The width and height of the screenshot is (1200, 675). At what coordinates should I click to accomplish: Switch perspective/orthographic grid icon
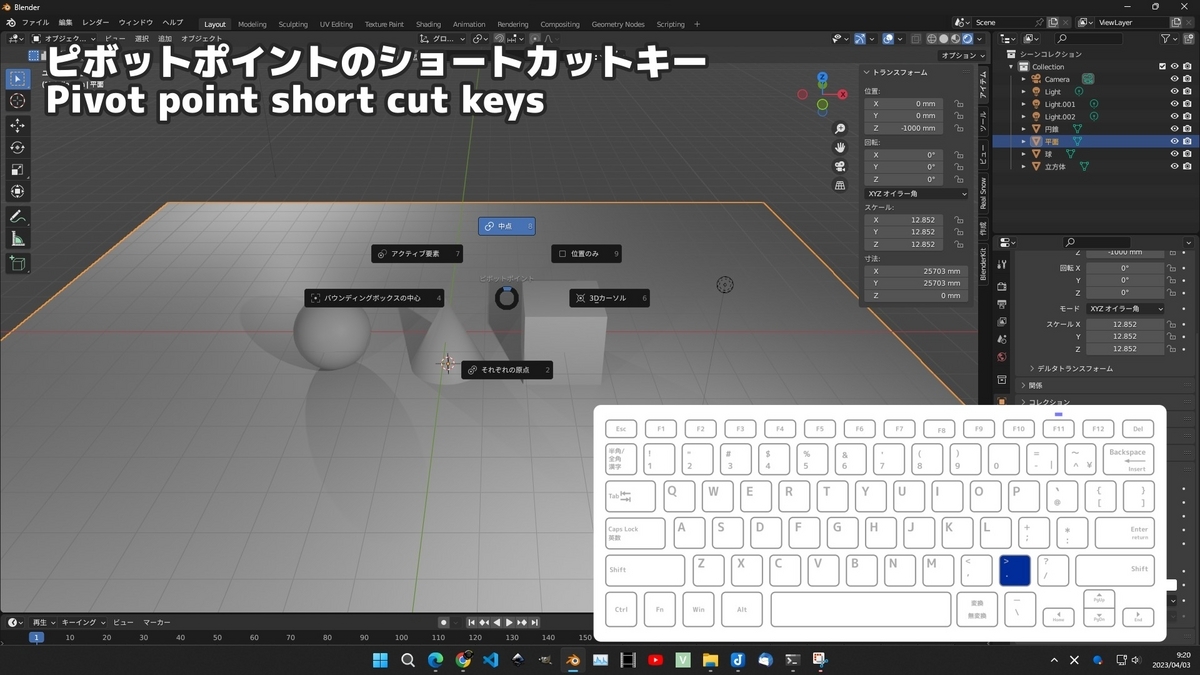click(x=840, y=185)
